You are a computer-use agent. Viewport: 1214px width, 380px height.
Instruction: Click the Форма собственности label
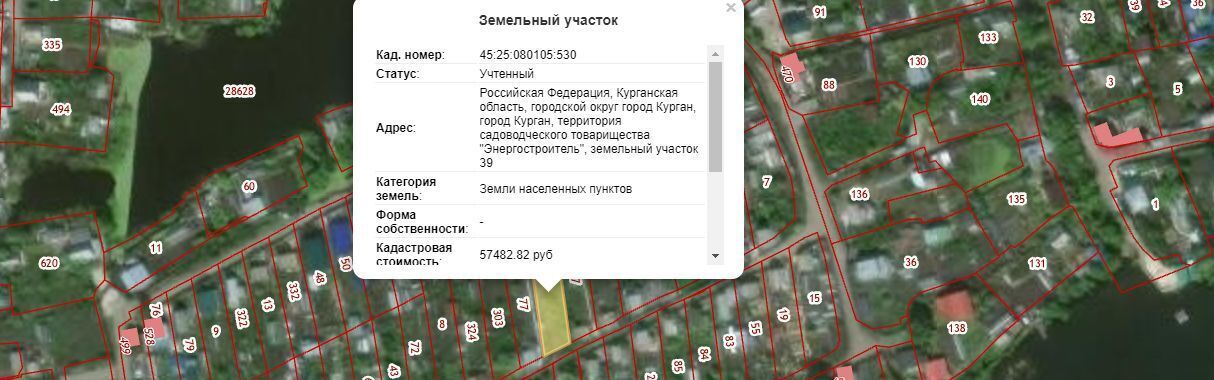click(422, 222)
